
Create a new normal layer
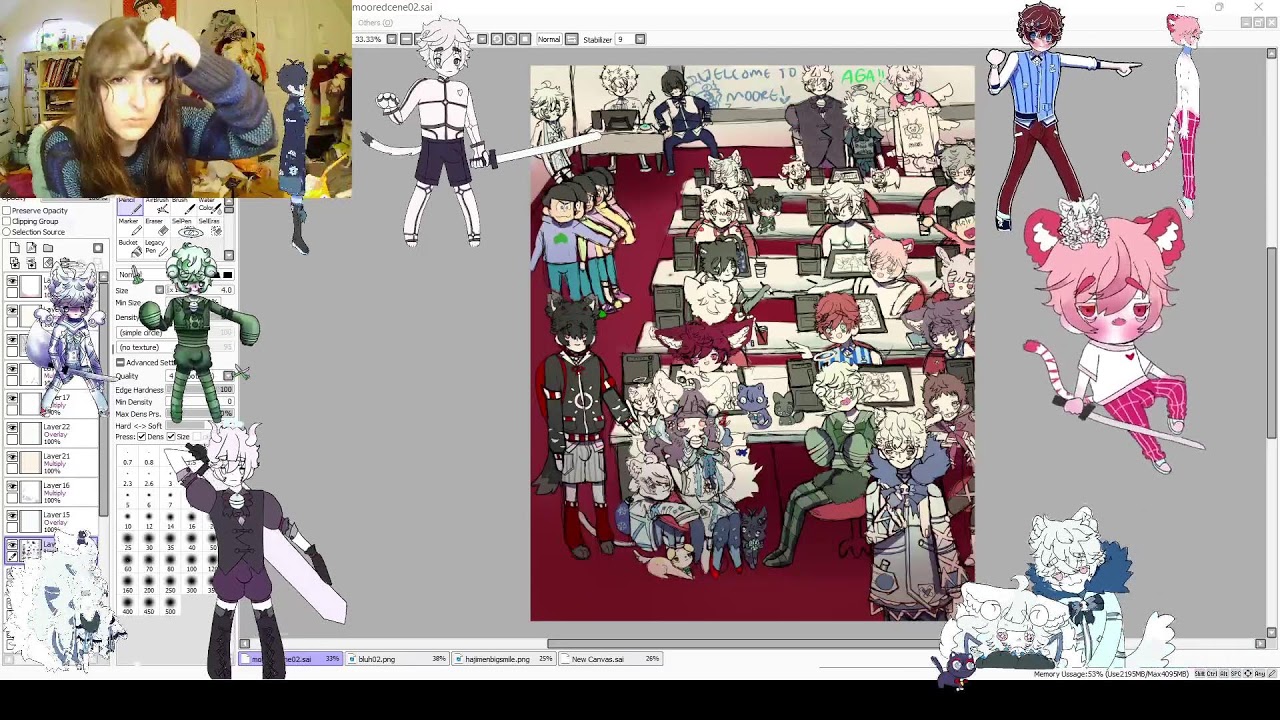(x=15, y=247)
